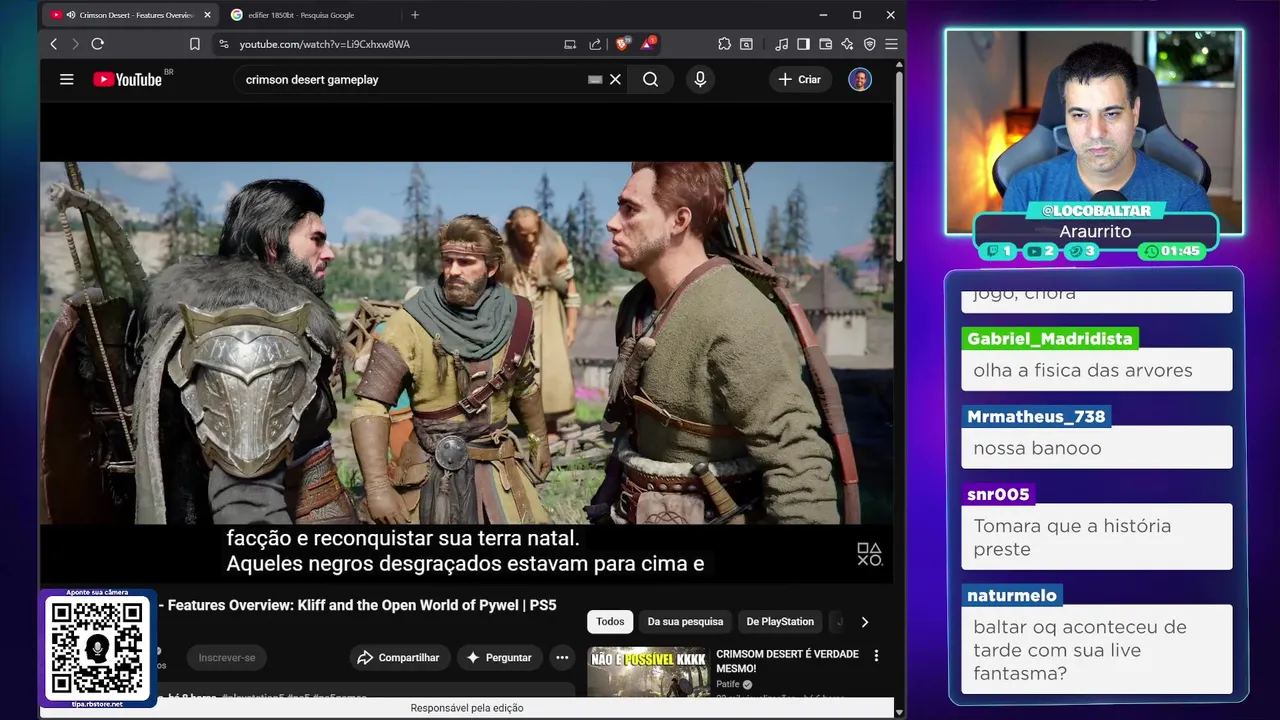Share this page via address bar share icon

coord(595,44)
